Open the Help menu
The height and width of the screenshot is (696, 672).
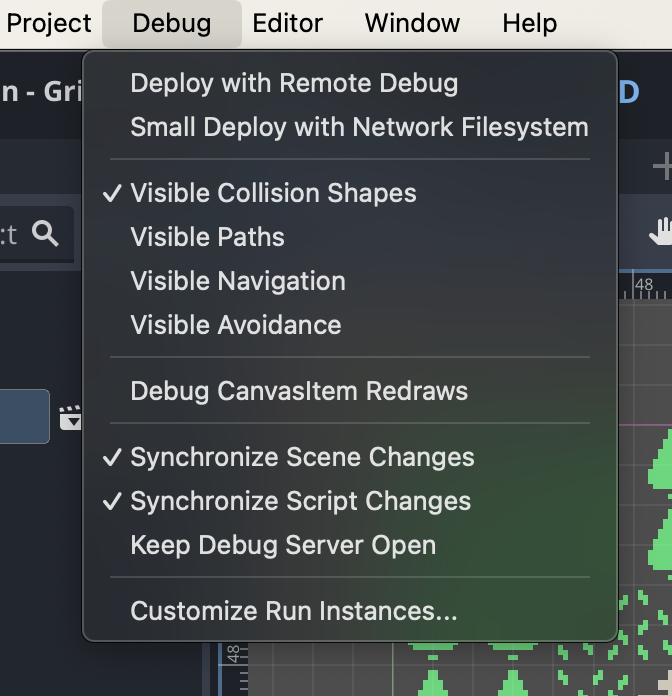coord(529,23)
